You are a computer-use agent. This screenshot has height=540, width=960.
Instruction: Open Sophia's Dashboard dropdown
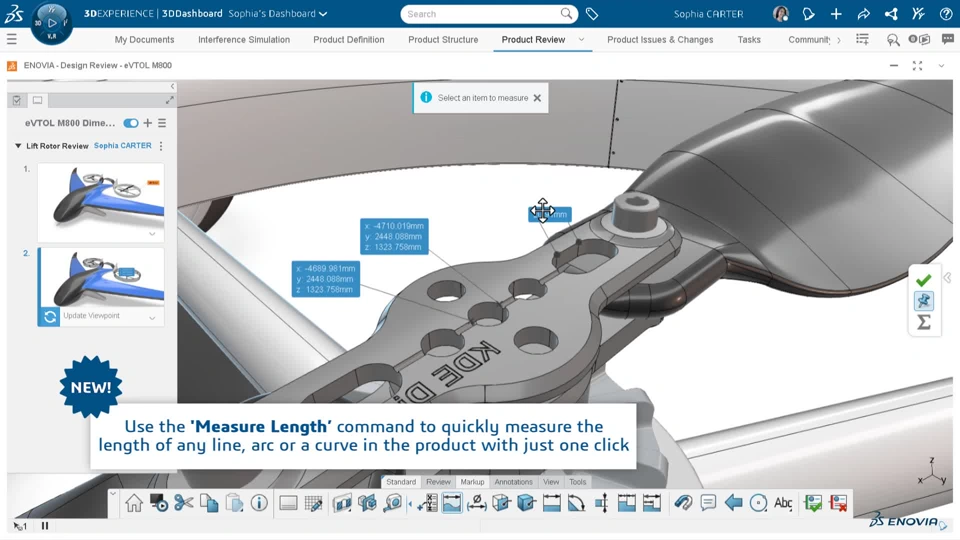[323, 13]
